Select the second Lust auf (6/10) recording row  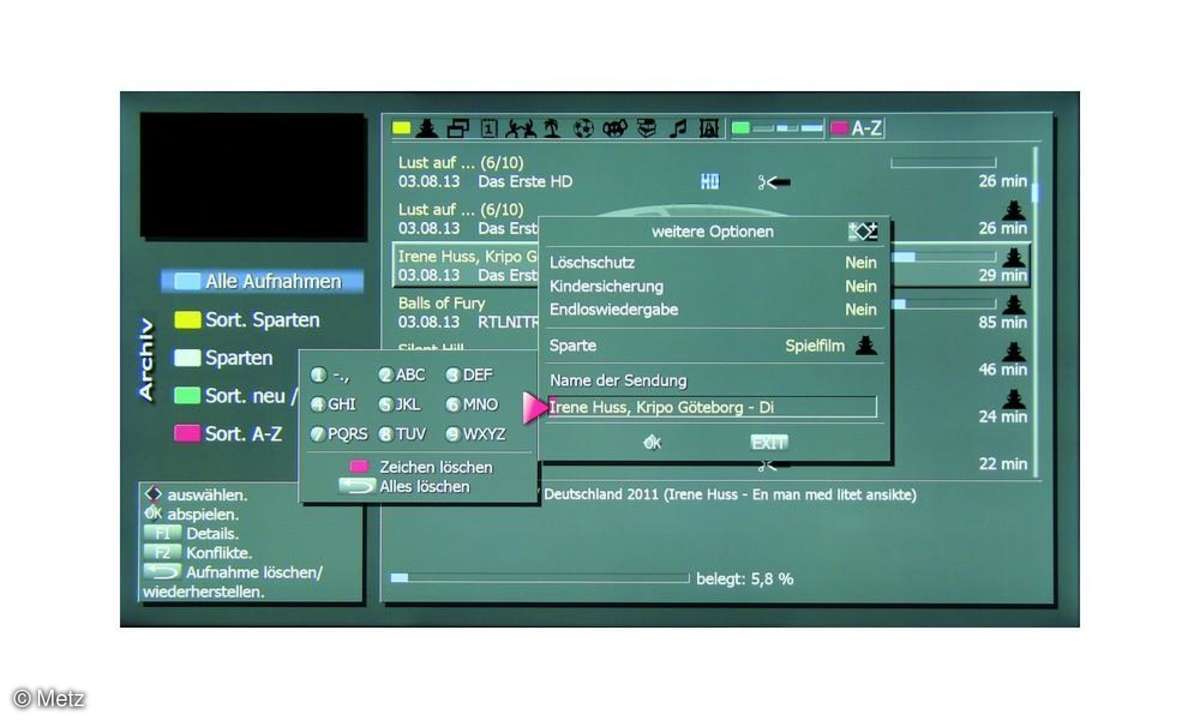(x=713, y=219)
